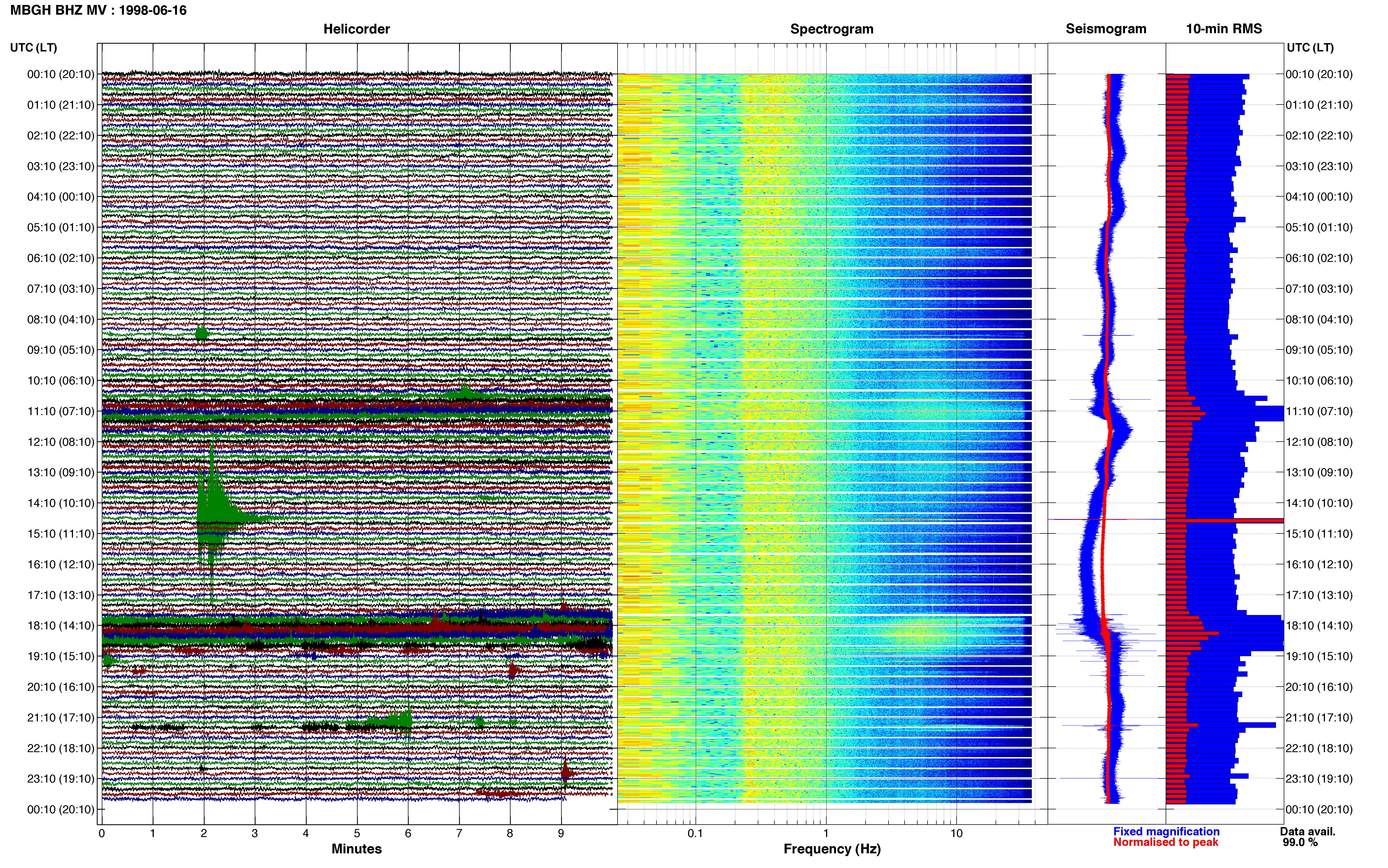Click the frequency tick label '10'

(x=956, y=833)
